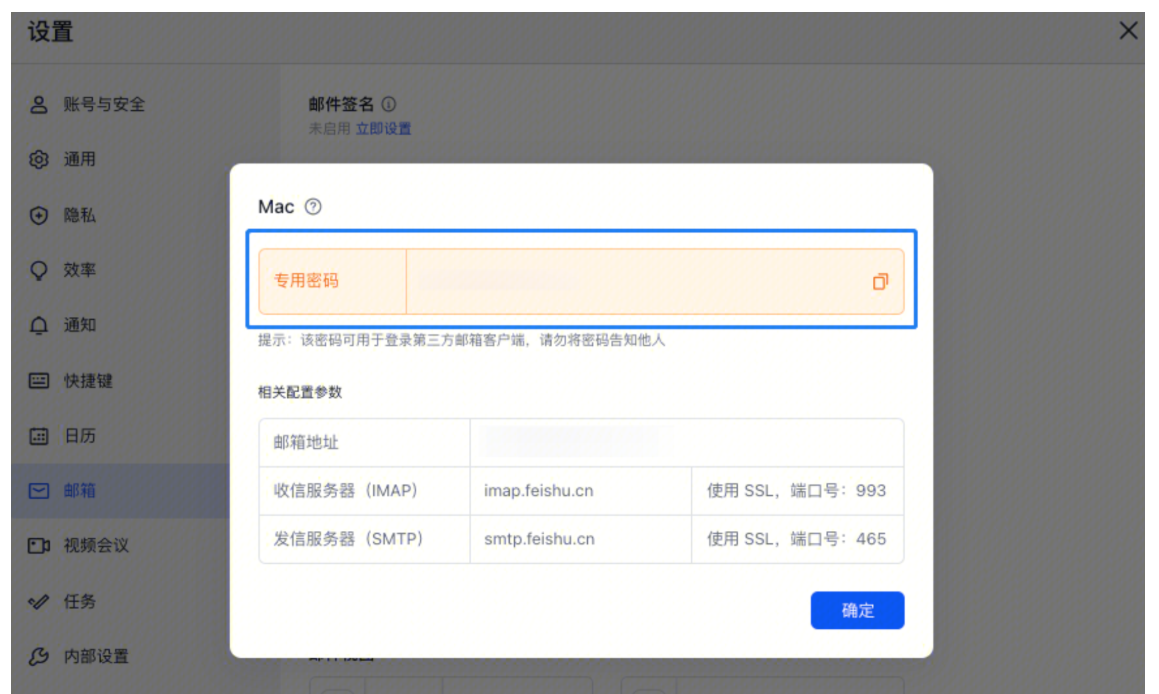Click the account and security person icon

[x=38, y=104]
